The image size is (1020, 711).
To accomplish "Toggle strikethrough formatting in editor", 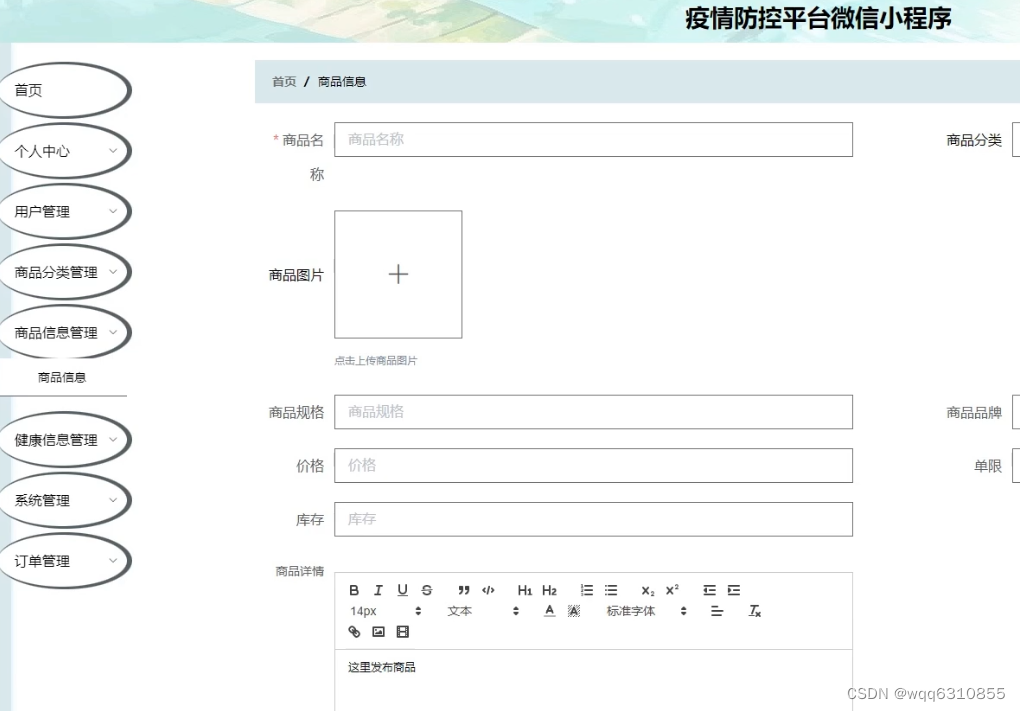I will 427,590.
